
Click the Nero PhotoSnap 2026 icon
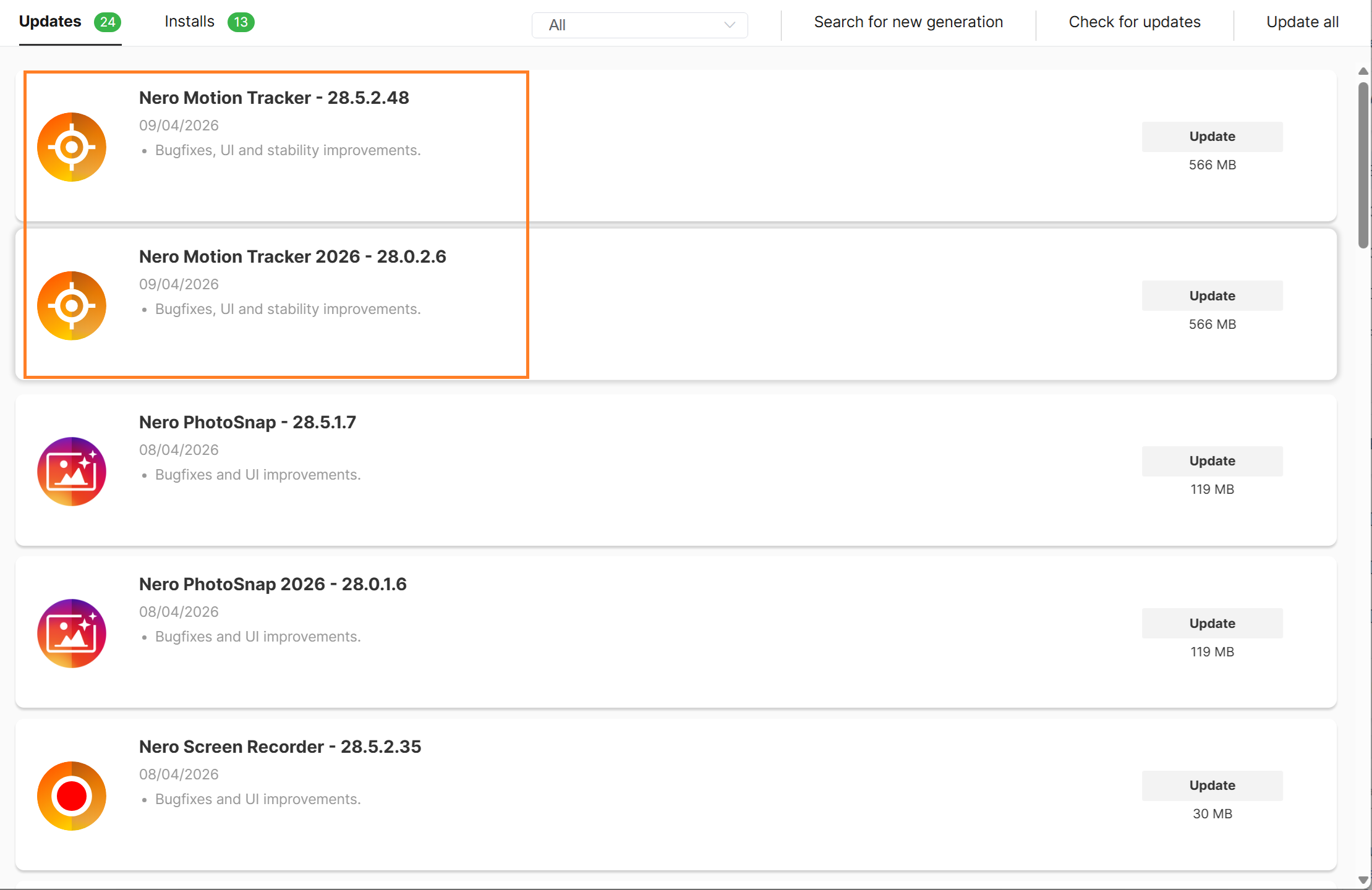tap(72, 634)
